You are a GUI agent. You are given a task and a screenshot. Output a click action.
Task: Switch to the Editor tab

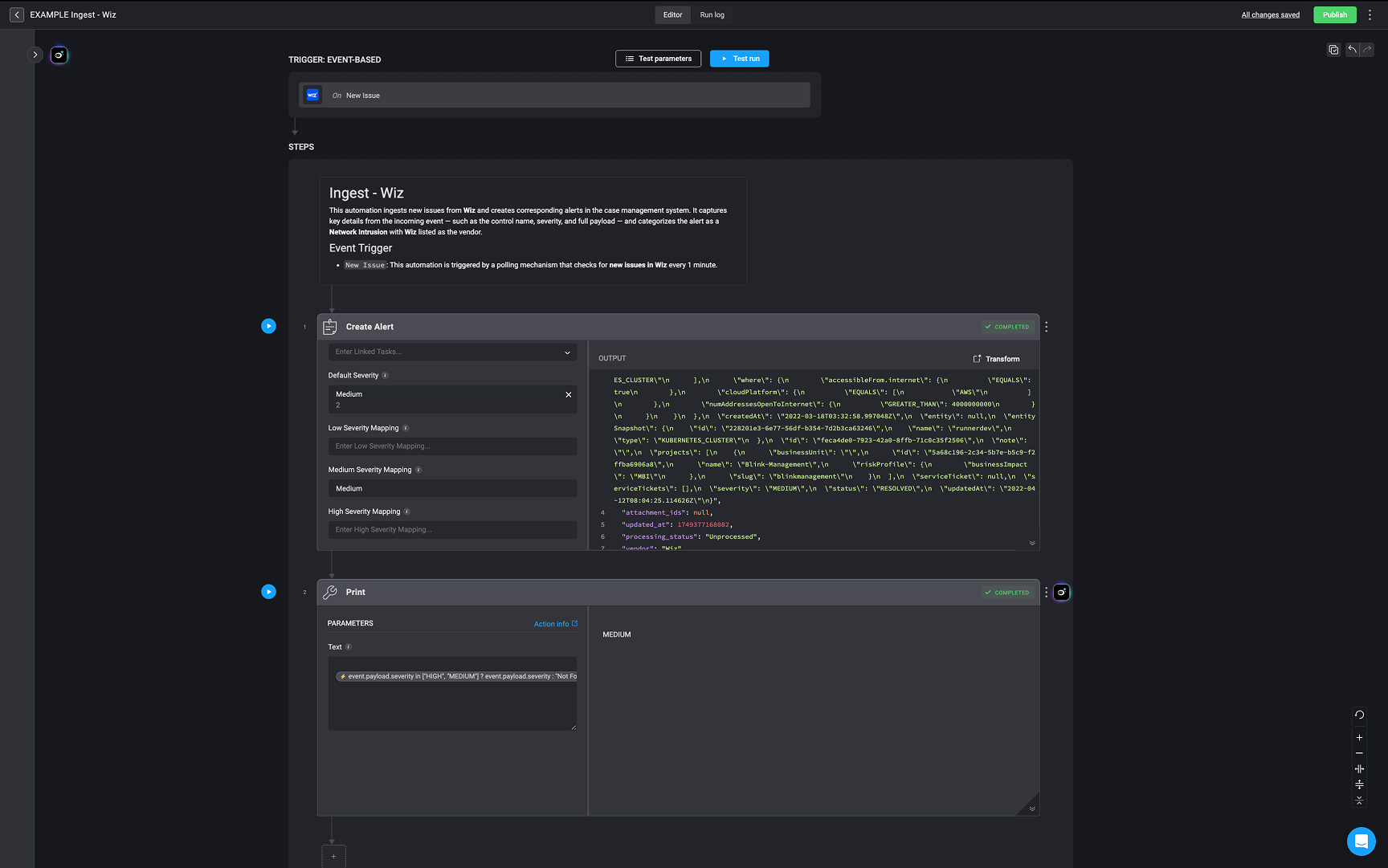[x=673, y=14]
